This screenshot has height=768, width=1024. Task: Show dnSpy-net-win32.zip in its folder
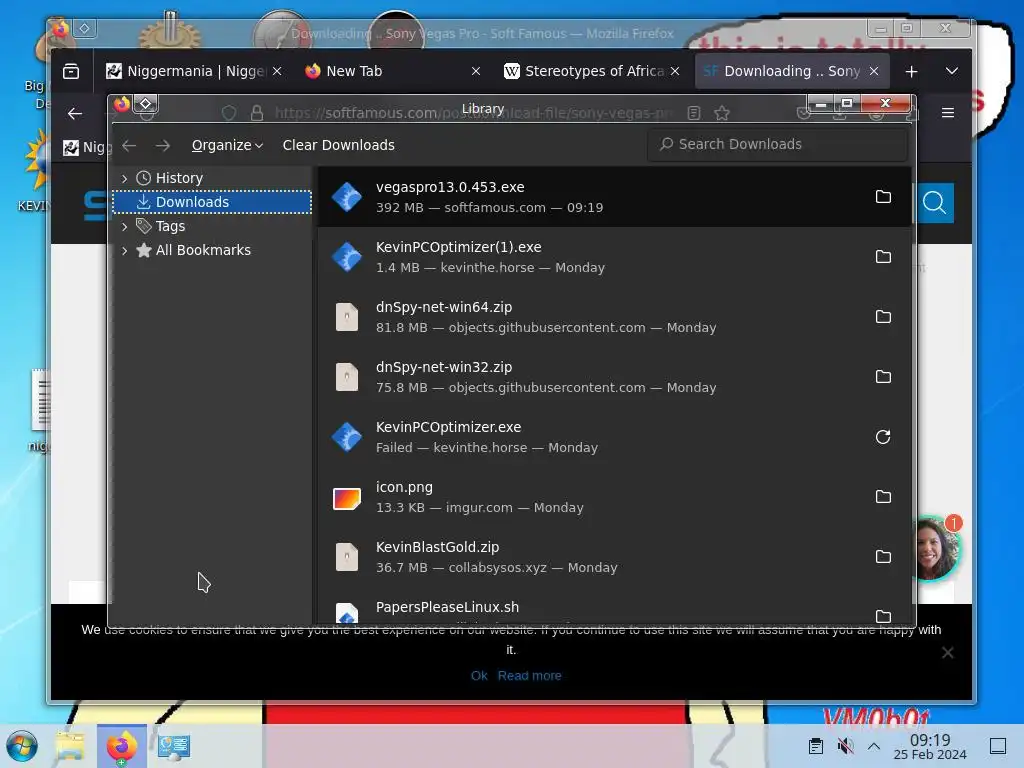pos(883,377)
